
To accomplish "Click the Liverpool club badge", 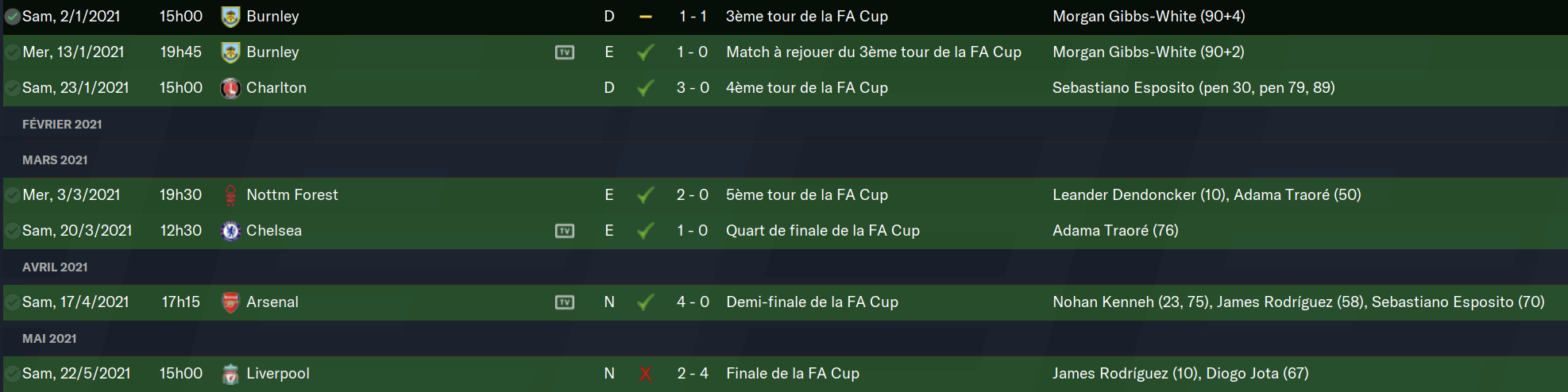I will (230, 374).
